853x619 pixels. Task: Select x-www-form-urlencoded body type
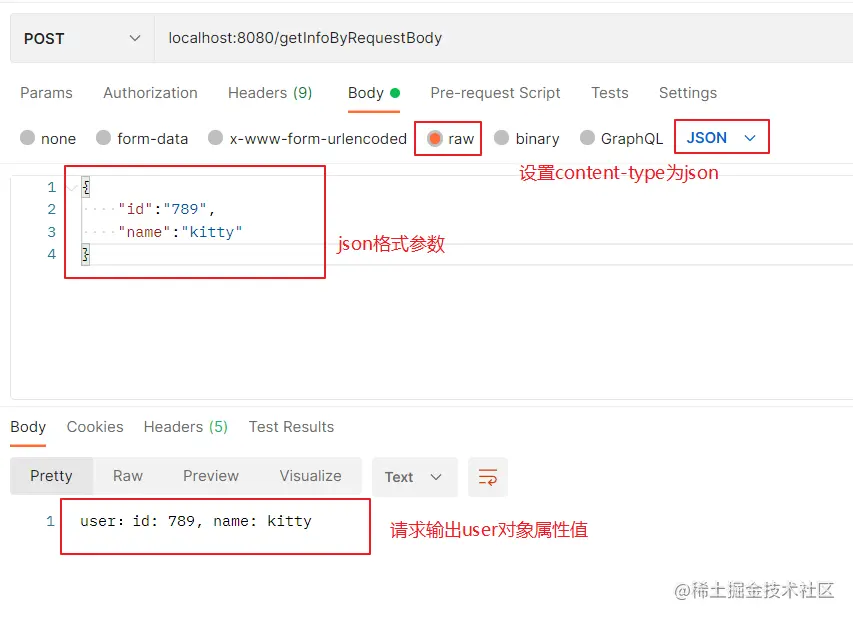(307, 138)
